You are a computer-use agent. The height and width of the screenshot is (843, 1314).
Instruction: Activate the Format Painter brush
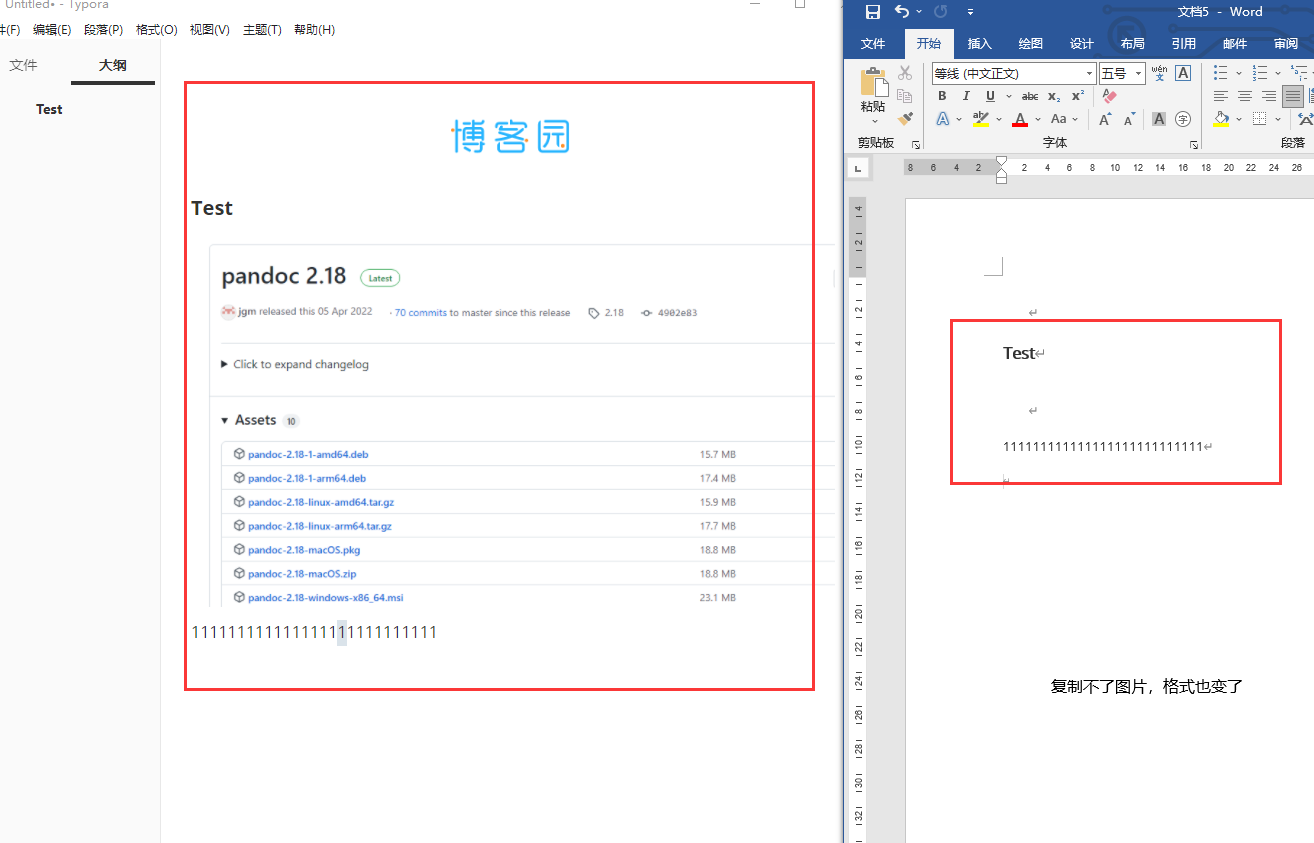(x=905, y=119)
